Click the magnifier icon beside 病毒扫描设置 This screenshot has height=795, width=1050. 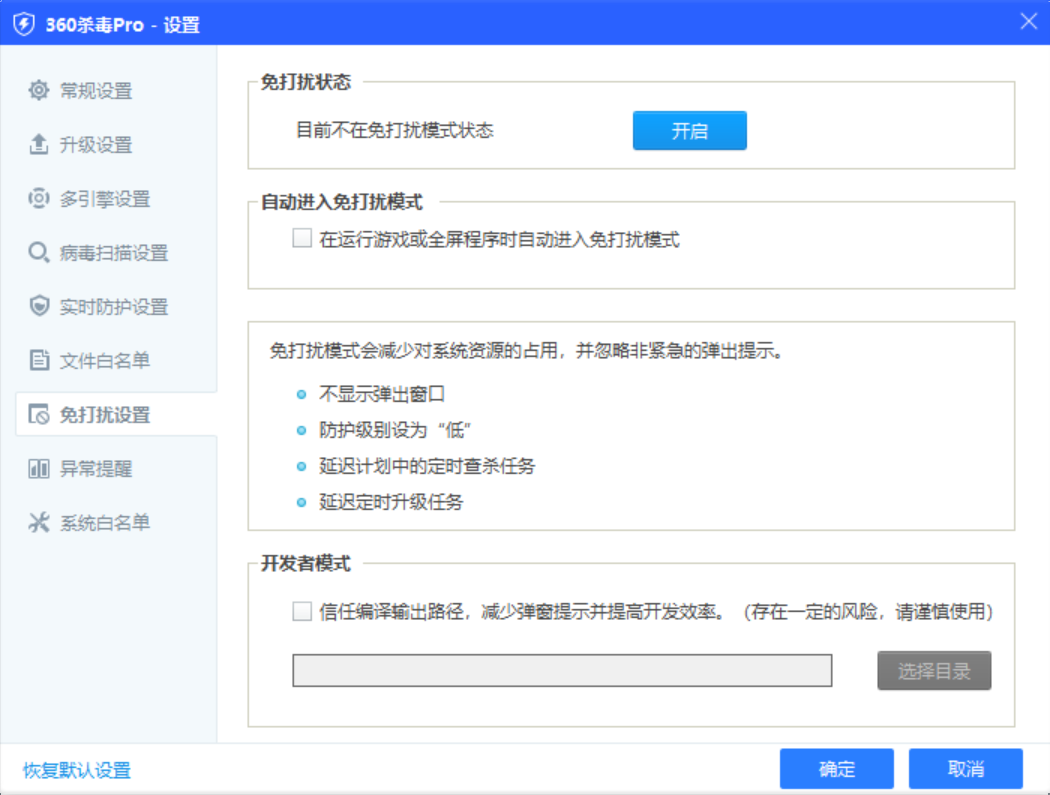point(39,252)
